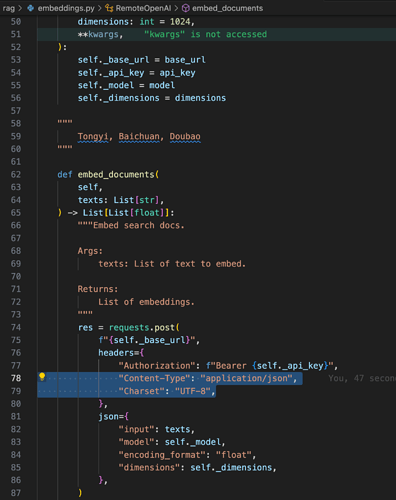396x500 pixels.
Task: Click the underlined word Baichuan
Action: tap(139, 137)
